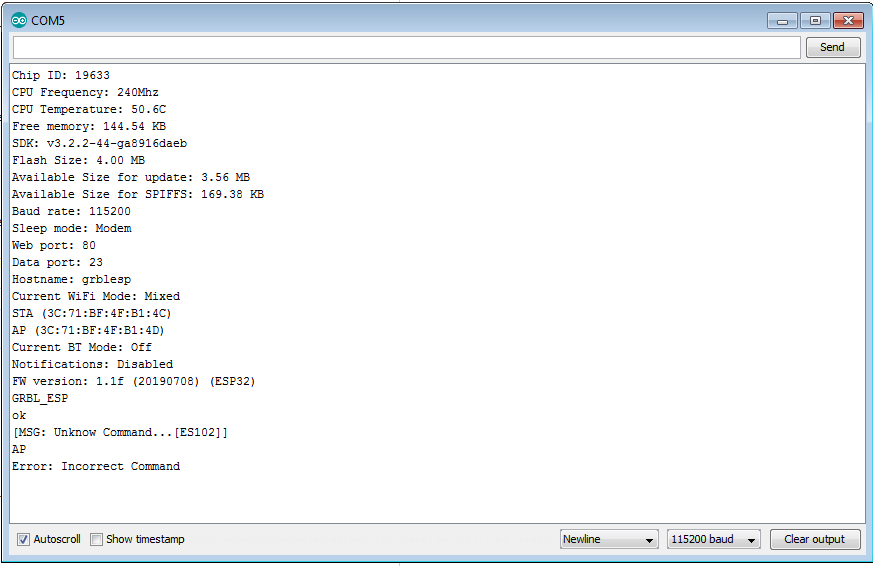Click the 'Chip ID: 19633' line
This screenshot has height=566, width=873.
(61, 75)
